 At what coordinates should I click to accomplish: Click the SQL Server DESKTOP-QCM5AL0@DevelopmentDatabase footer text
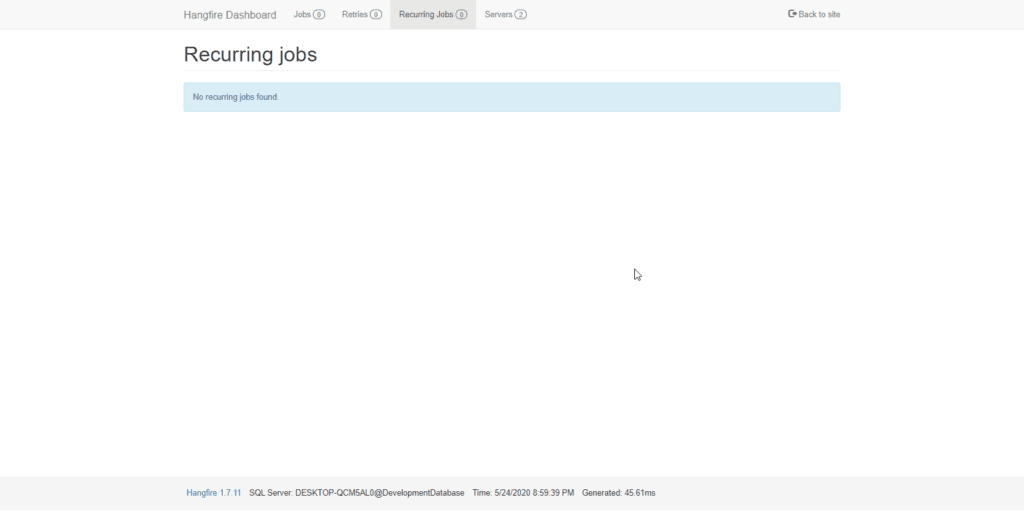357,493
